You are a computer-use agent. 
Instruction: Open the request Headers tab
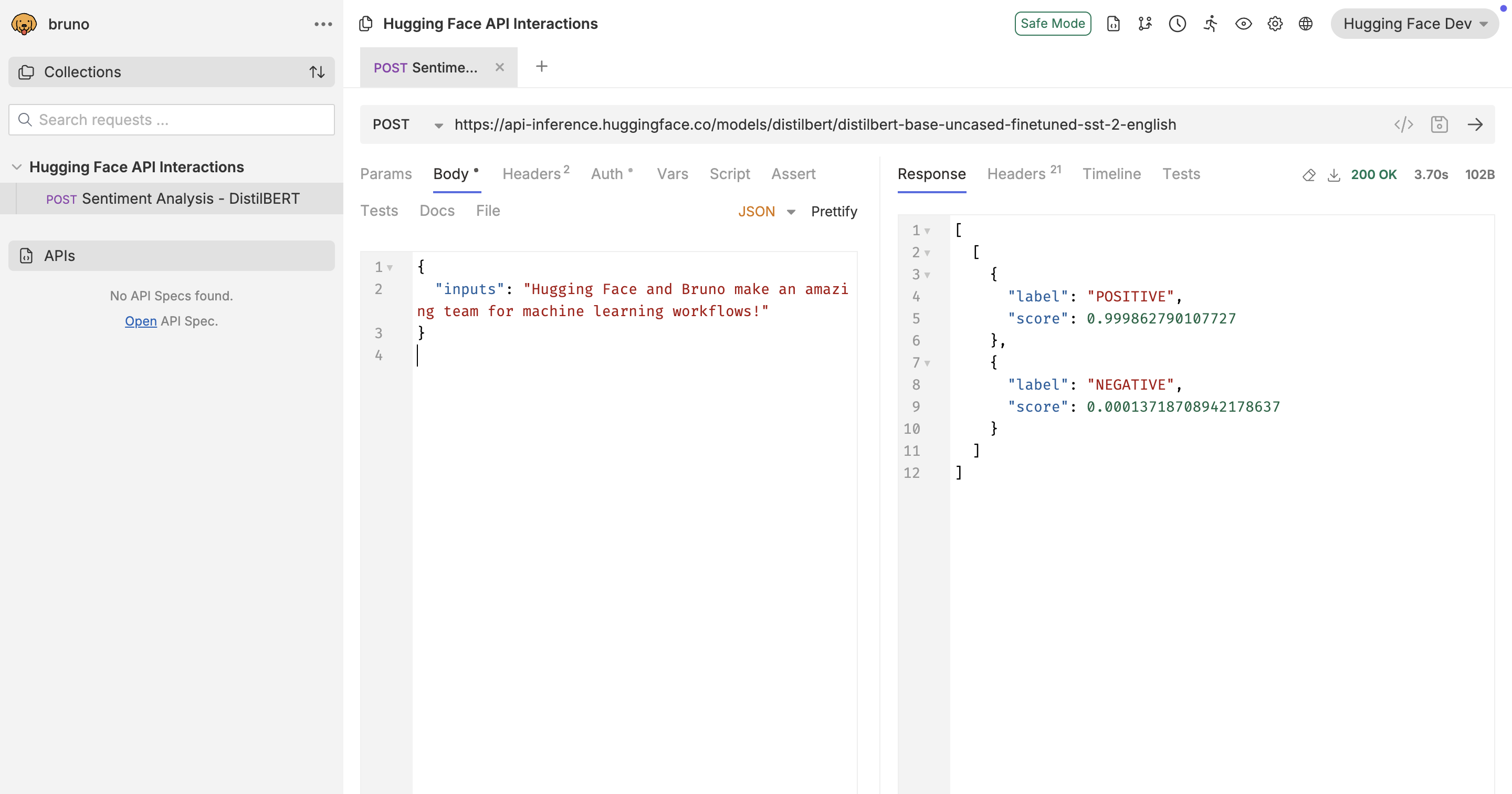(536, 174)
